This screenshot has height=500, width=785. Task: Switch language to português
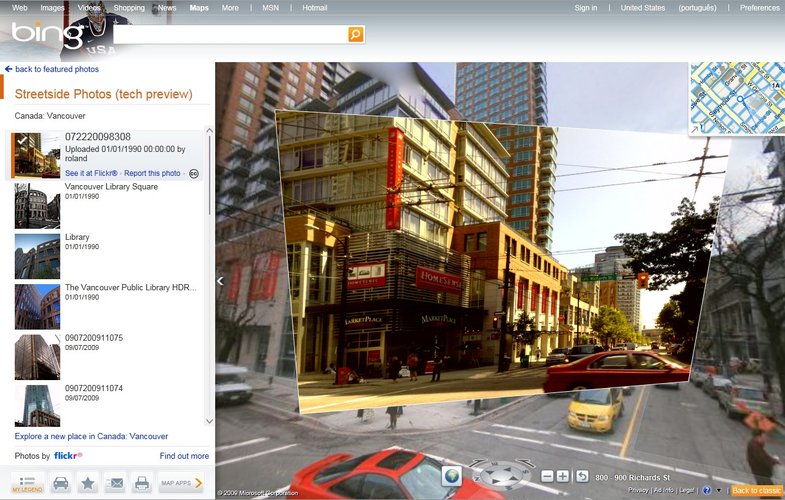pos(697,8)
